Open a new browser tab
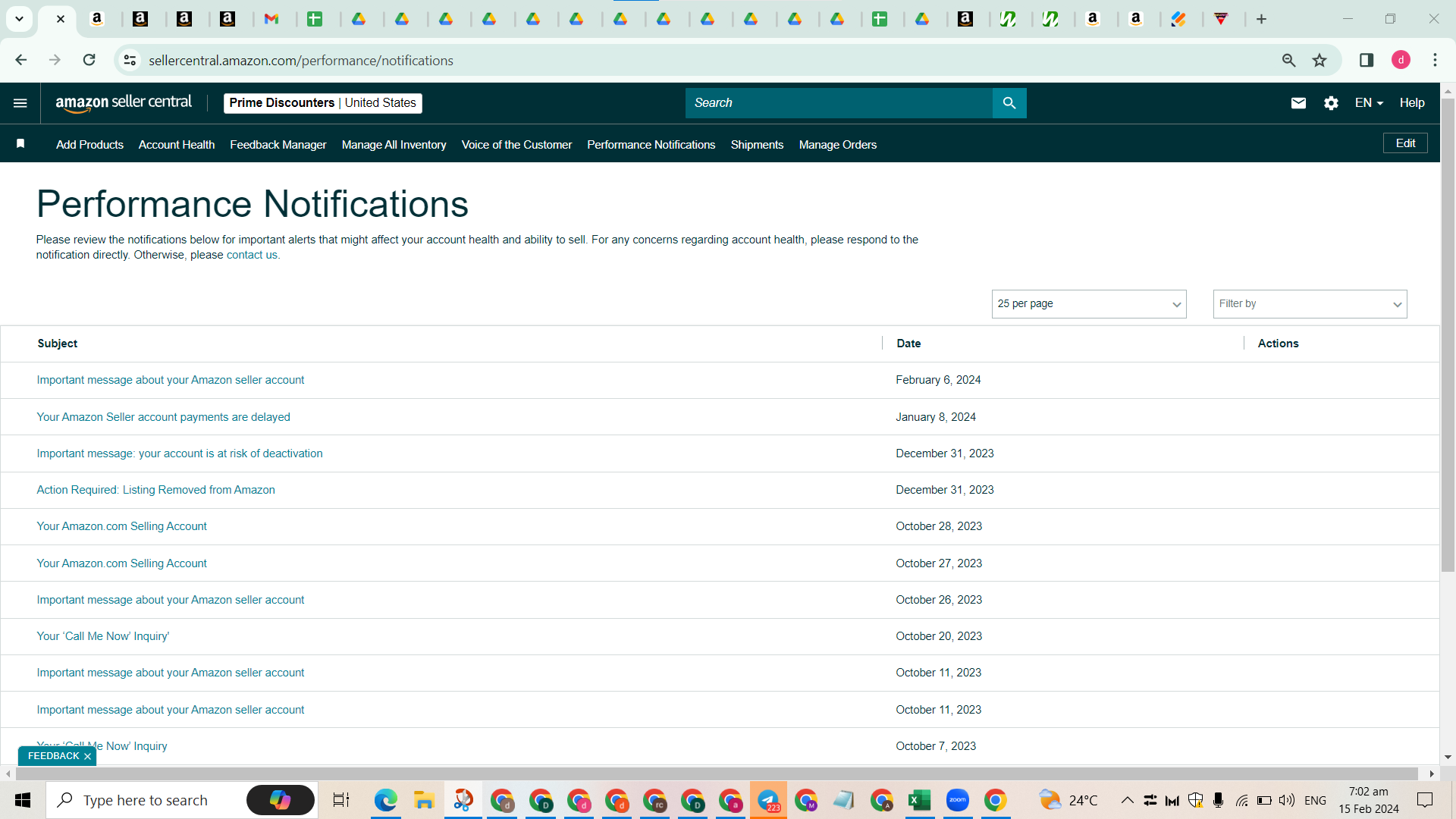1456x819 pixels. point(1261,19)
